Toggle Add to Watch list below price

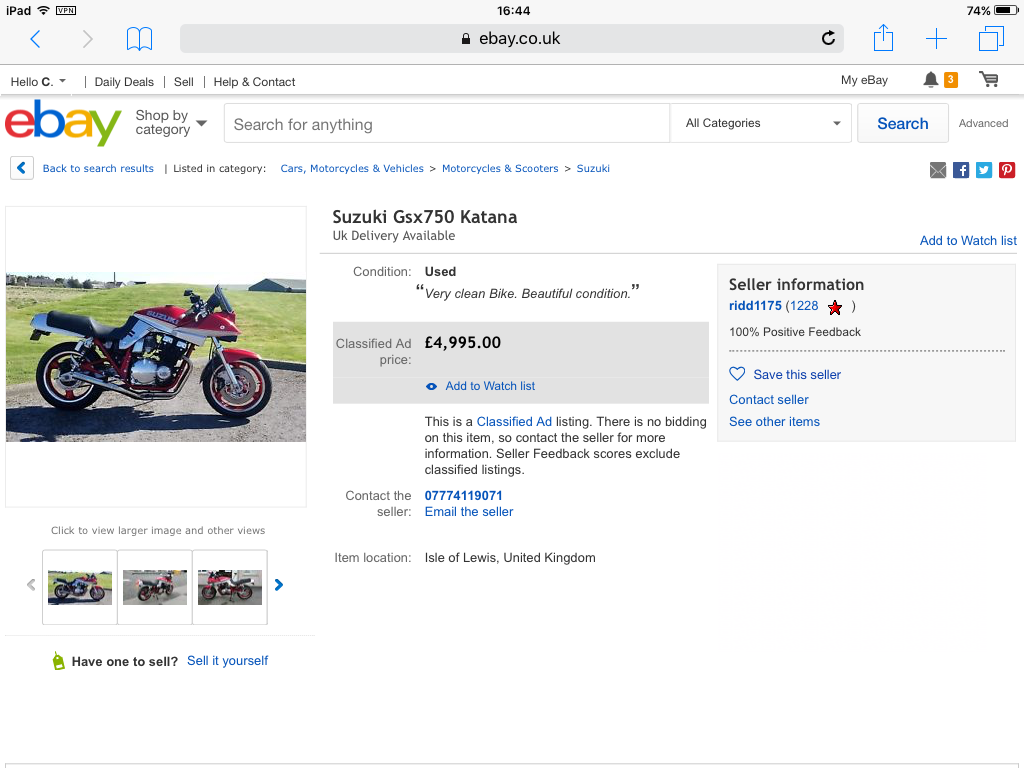point(489,386)
